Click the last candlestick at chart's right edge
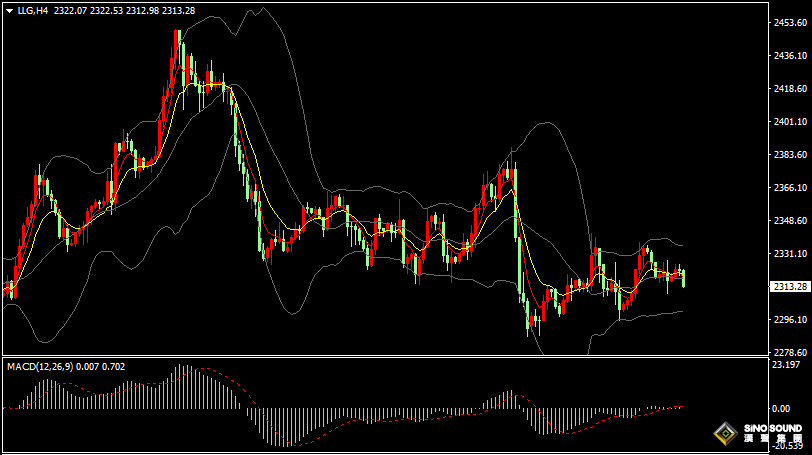Viewport: 812px width, 455px height. point(684,277)
